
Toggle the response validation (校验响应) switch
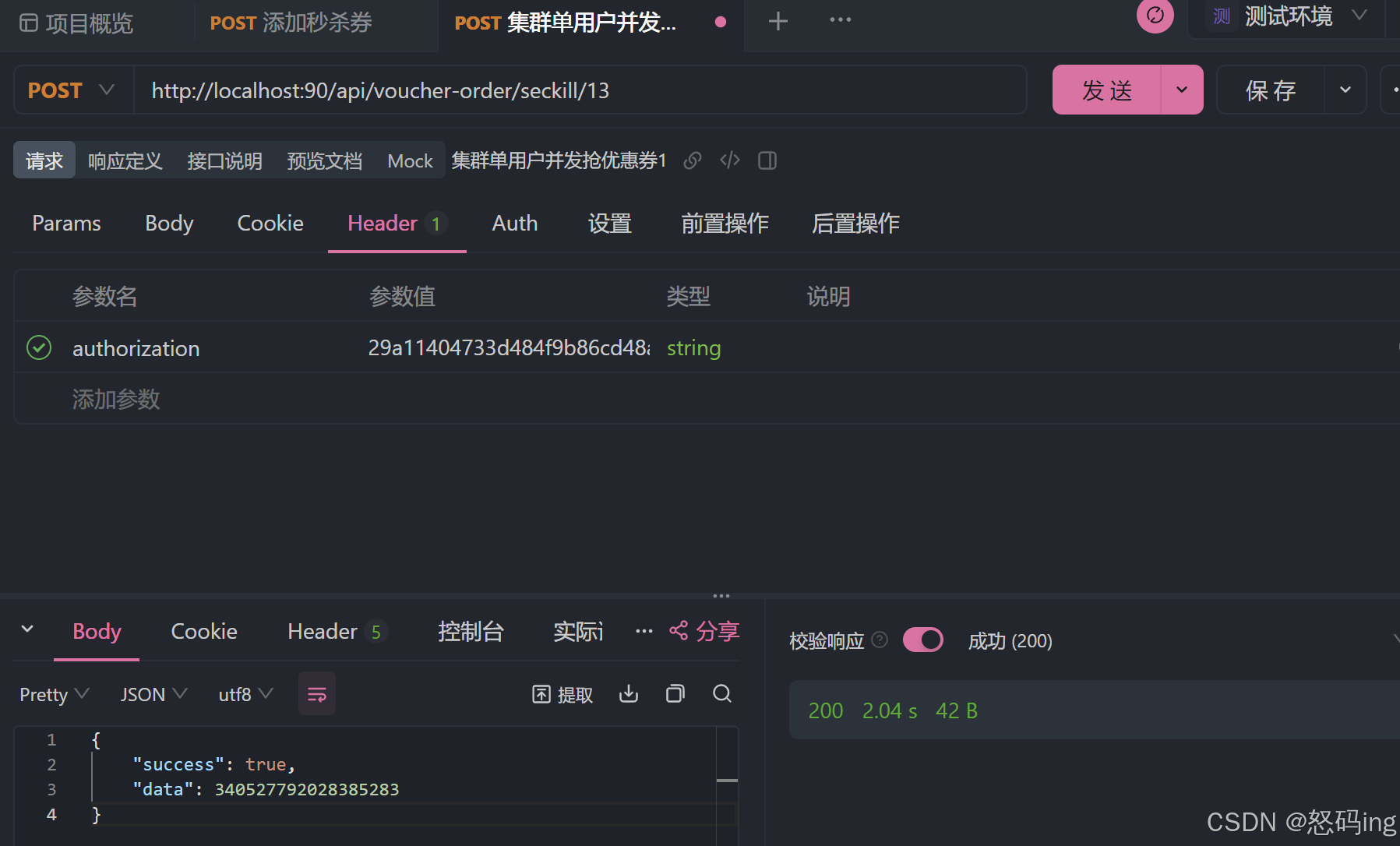(922, 640)
